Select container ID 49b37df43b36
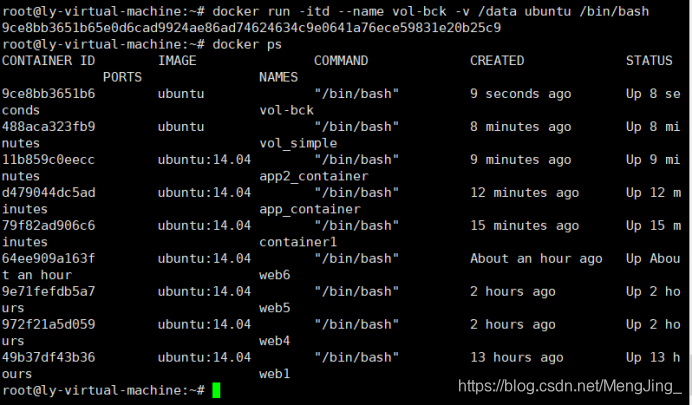Image resolution: width=692 pixels, height=405 pixels. tap(49, 357)
